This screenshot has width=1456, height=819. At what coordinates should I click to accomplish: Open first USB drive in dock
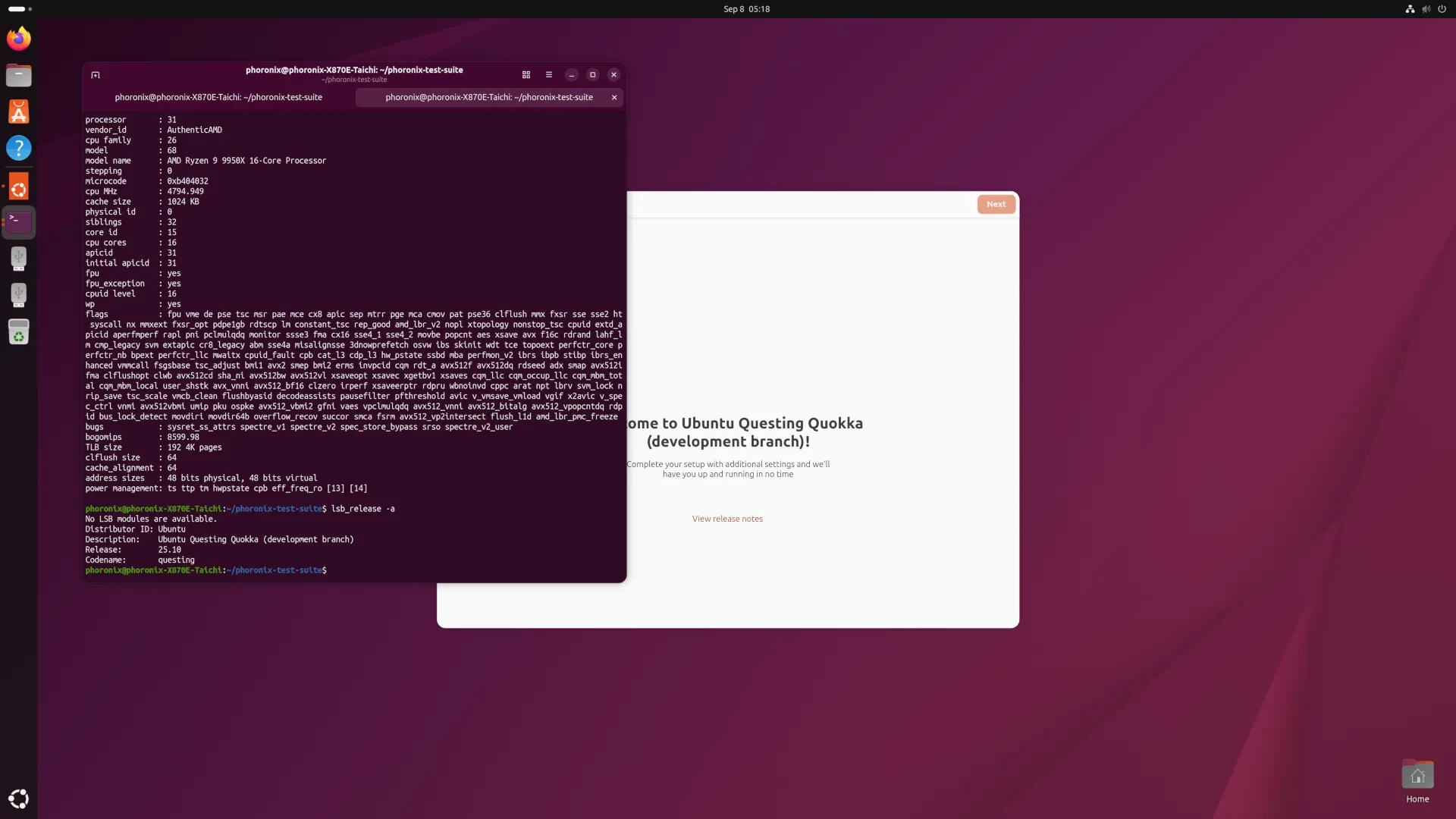click(19, 258)
